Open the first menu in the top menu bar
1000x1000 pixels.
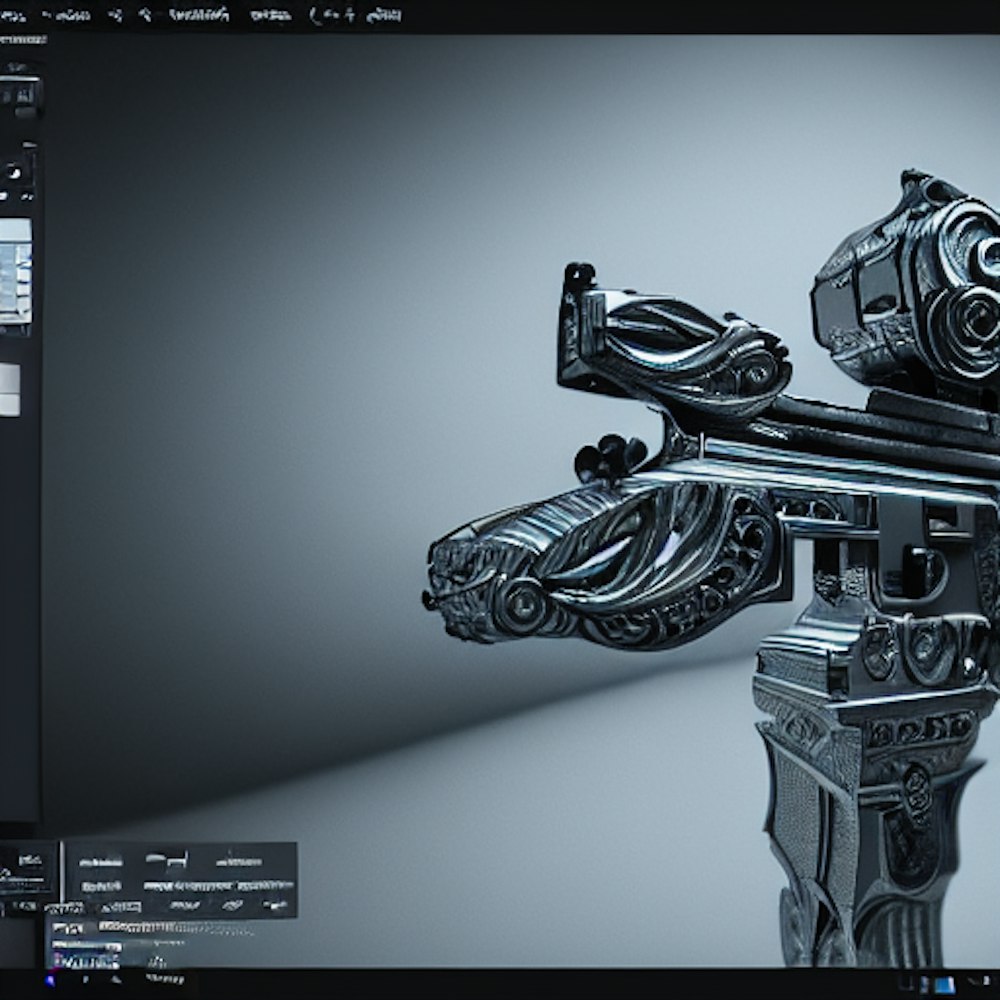14,15
